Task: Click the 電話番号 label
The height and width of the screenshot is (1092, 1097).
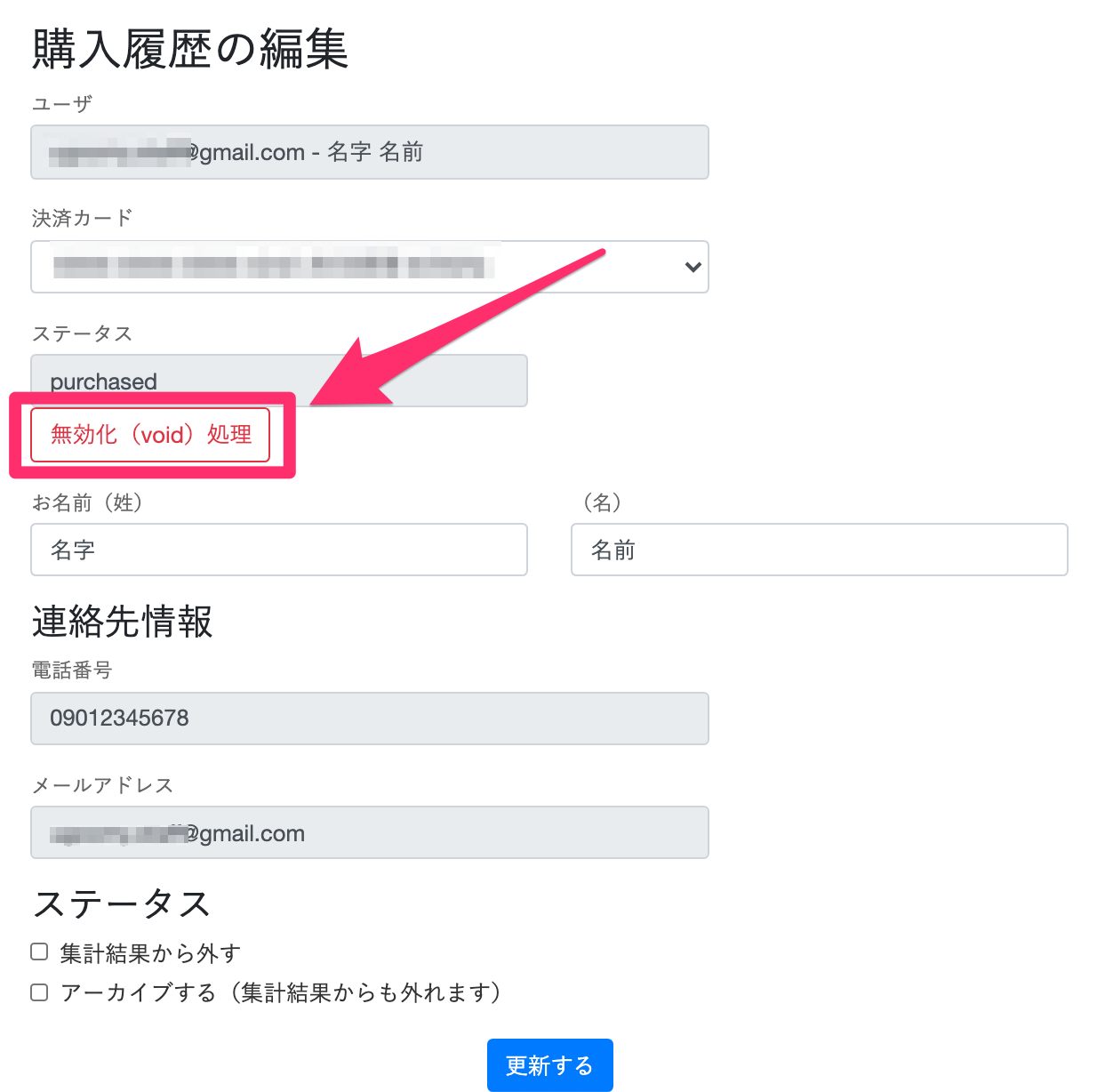Action: (x=72, y=670)
